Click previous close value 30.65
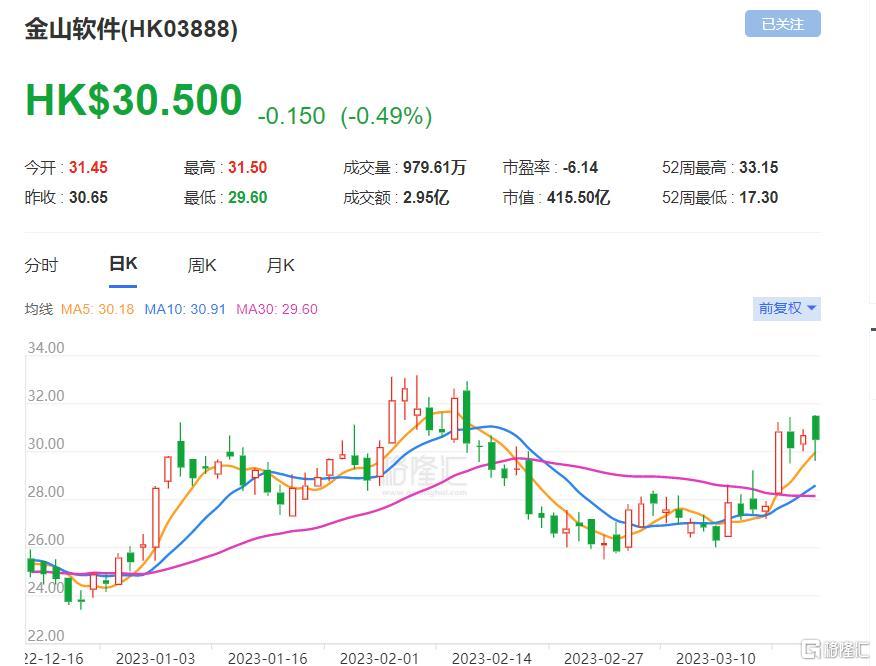The height and width of the screenshot is (666, 876). pos(88,197)
